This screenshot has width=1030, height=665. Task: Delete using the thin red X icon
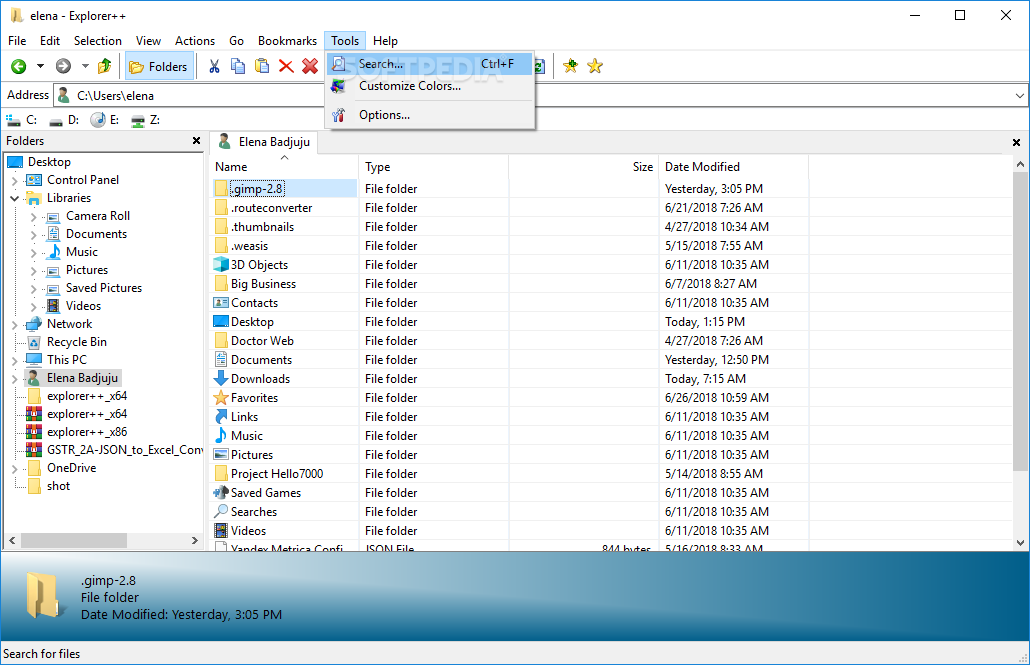[x=286, y=66]
